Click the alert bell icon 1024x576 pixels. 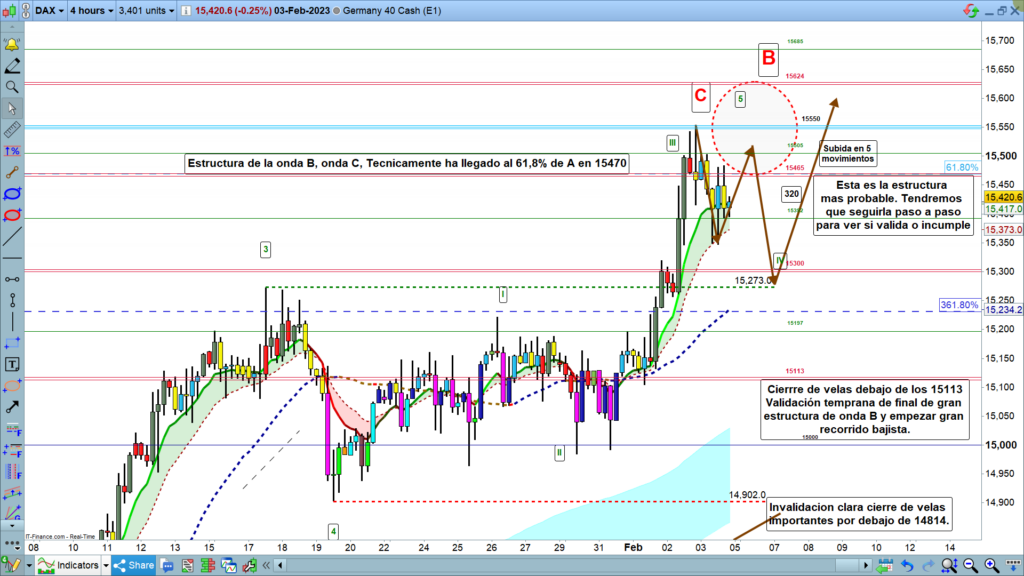(x=12, y=45)
